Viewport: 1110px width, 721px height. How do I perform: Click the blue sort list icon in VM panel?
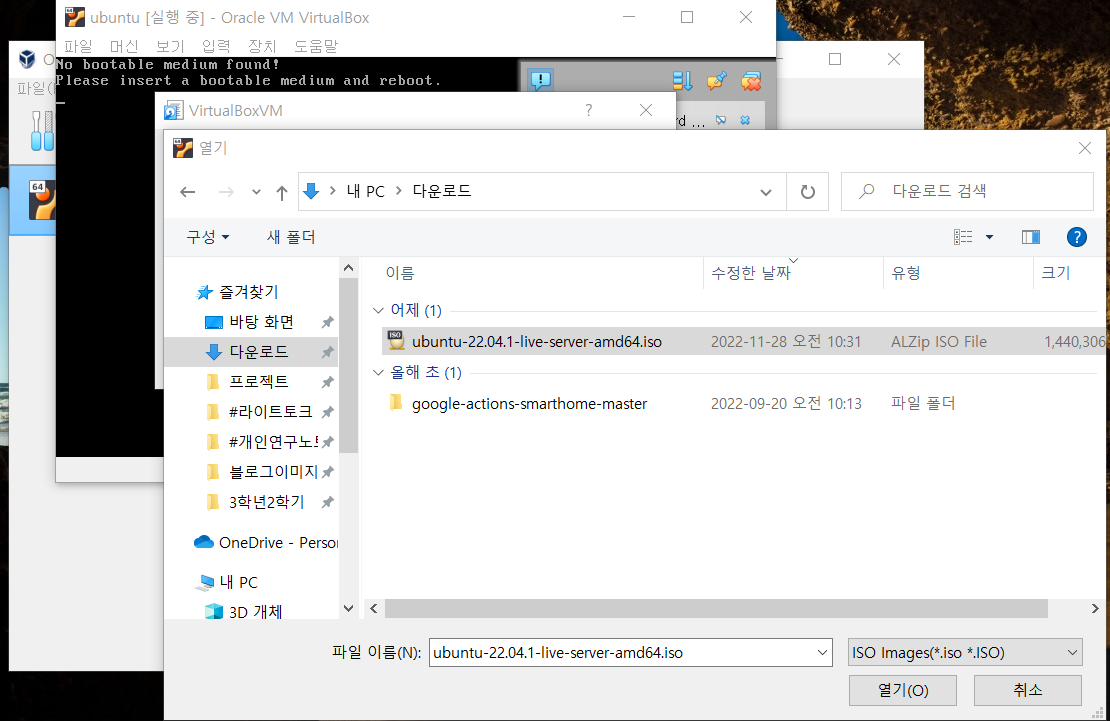(x=682, y=81)
